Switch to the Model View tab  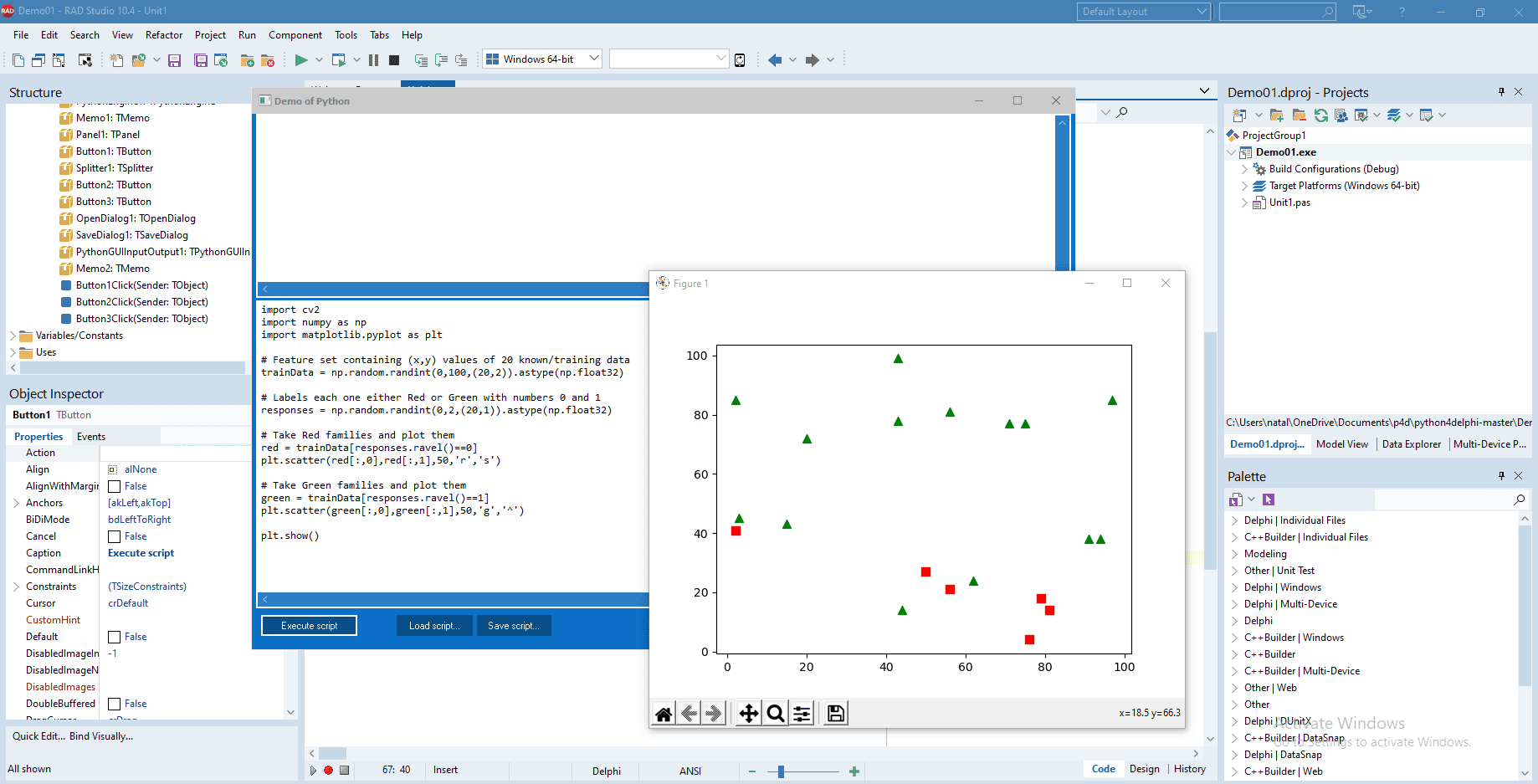(x=1342, y=444)
